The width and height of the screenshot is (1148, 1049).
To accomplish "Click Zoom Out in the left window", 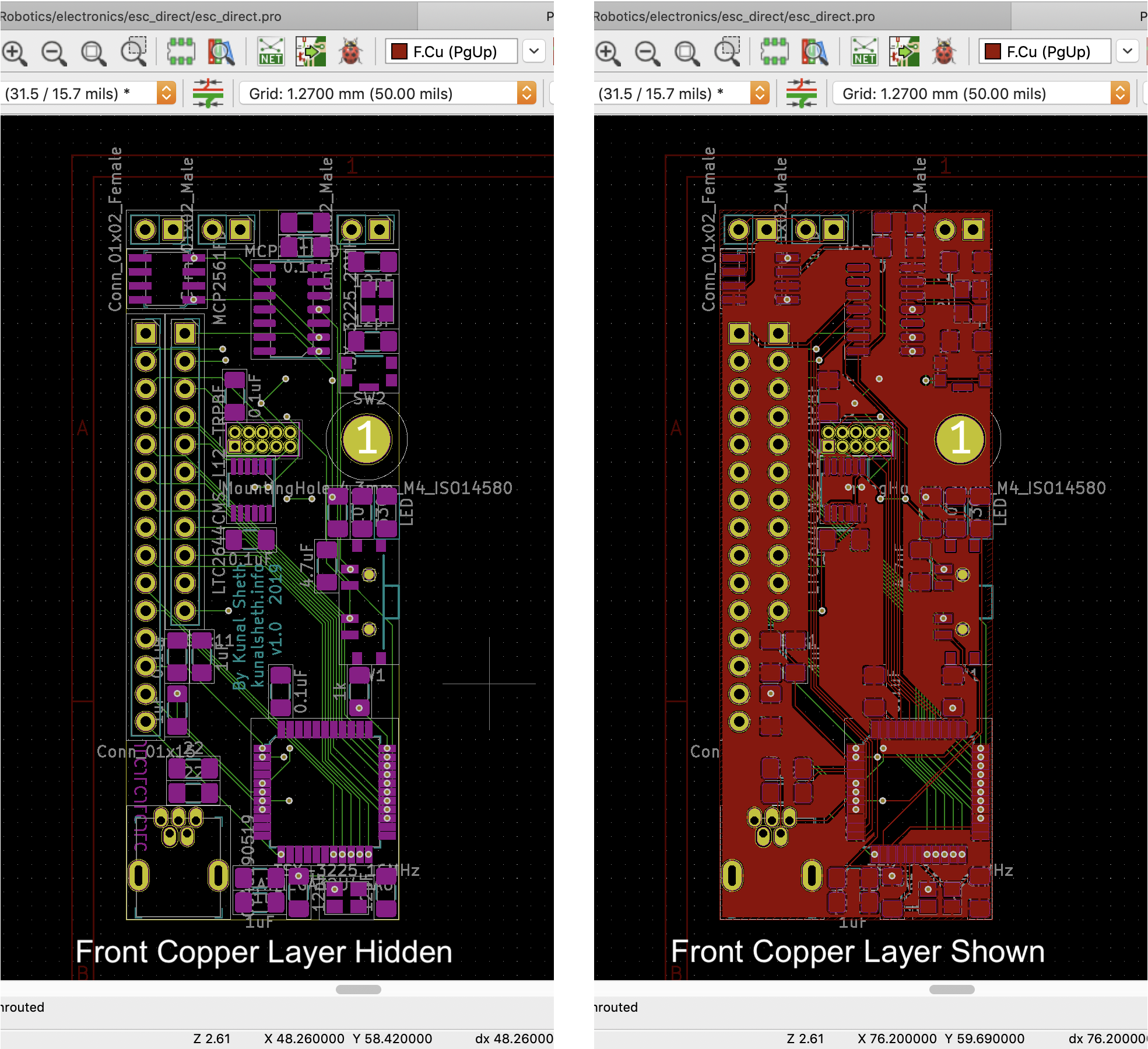I will [54, 52].
